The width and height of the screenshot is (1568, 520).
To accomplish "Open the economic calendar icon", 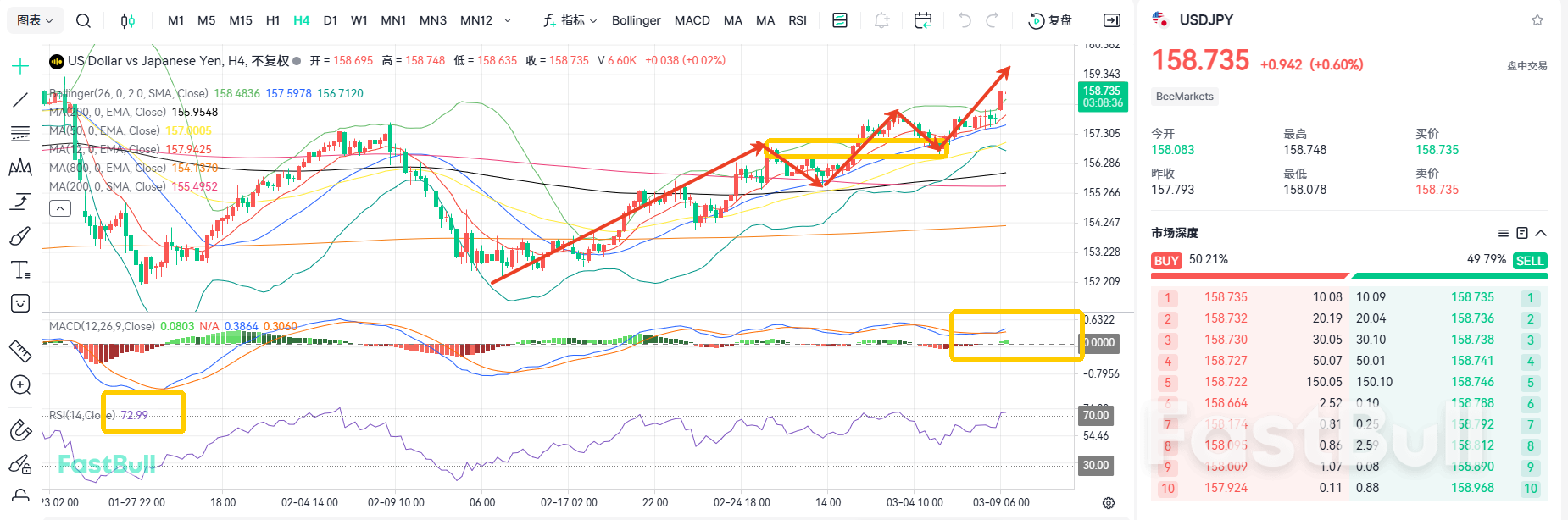I will [x=923, y=20].
